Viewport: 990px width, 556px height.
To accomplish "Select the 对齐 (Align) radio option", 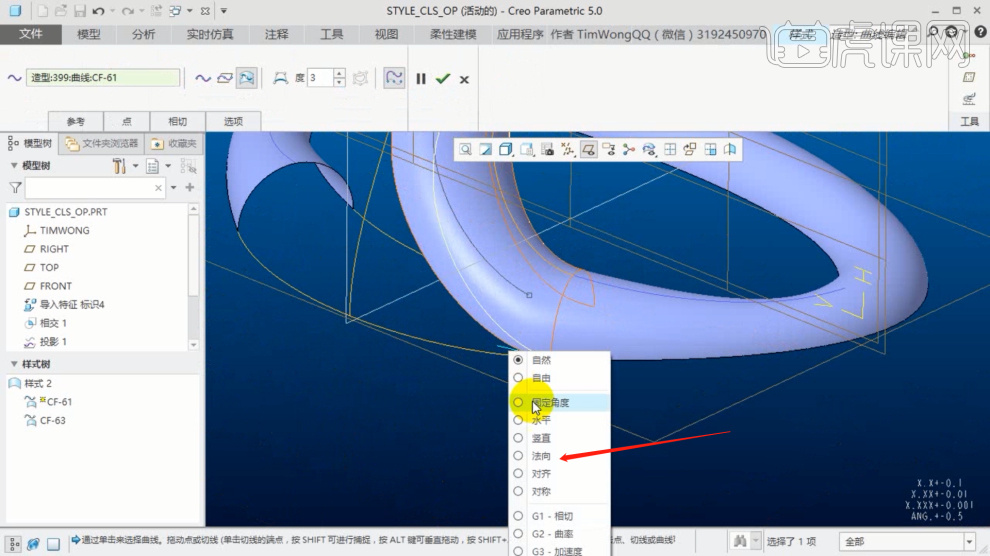I will pos(518,473).
